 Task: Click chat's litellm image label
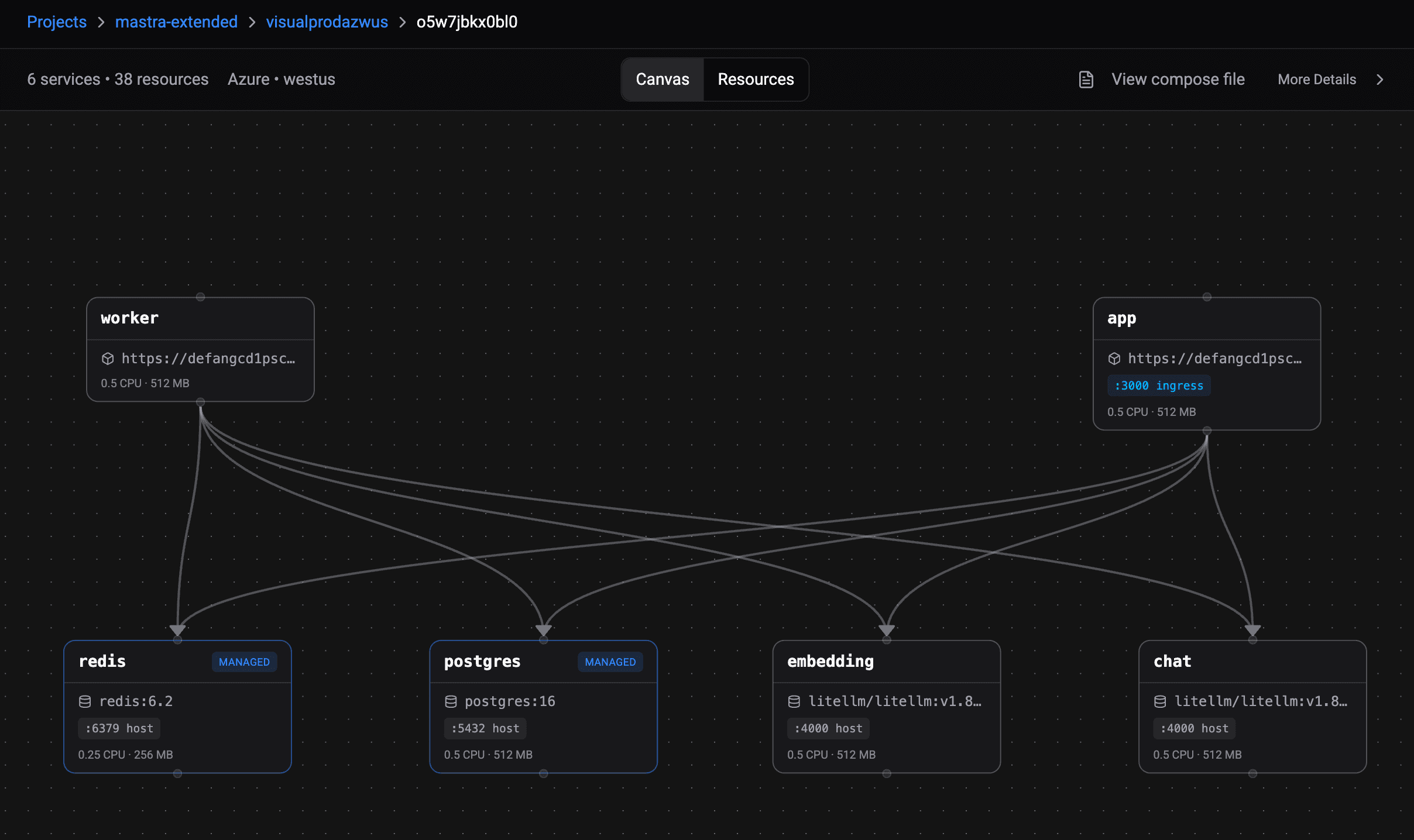[x=1261, y=701]
